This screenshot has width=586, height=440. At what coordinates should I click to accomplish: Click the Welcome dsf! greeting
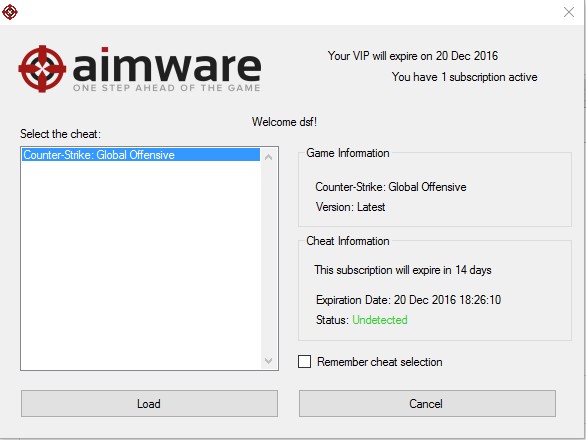284,122
